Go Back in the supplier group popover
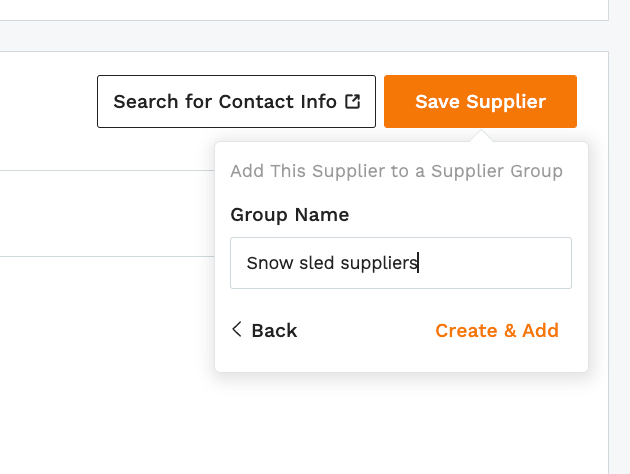 pyautogui.click(x=264, y=330)
